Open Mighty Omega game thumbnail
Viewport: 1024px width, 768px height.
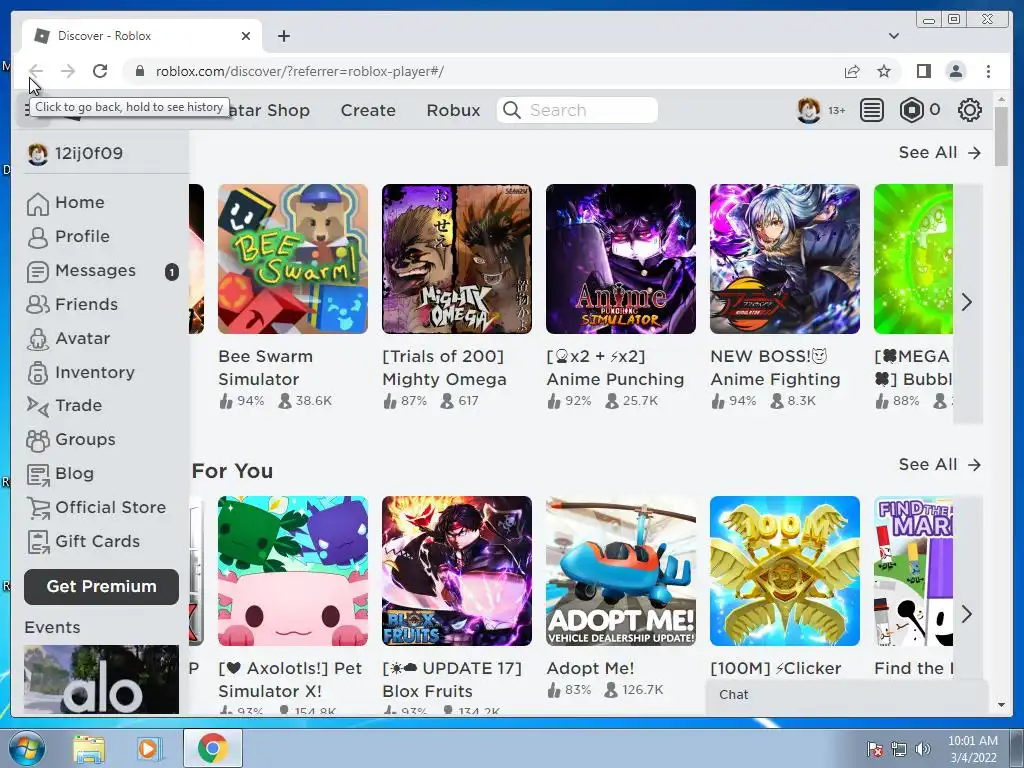point(457,259)
